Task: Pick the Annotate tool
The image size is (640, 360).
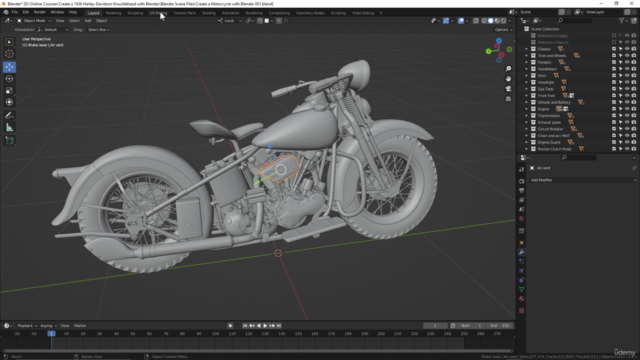Action: tap(9, 116)
